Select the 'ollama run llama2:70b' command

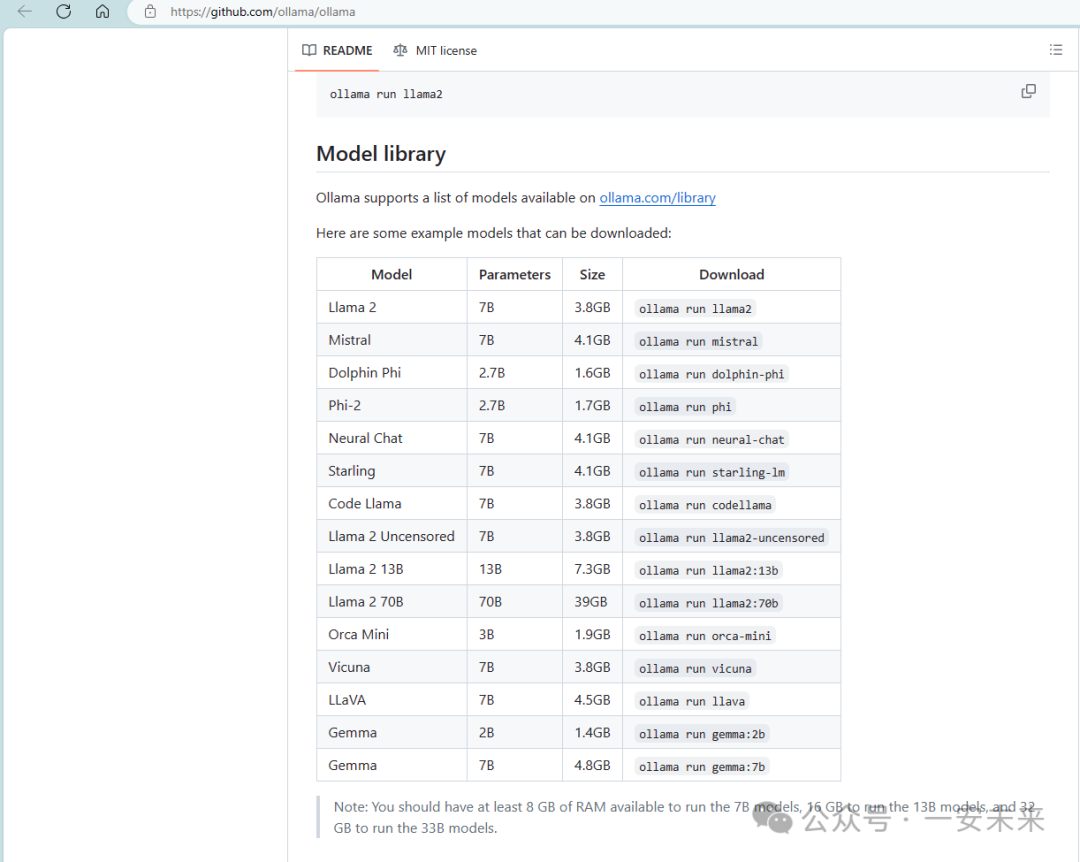tap(708, 603)
